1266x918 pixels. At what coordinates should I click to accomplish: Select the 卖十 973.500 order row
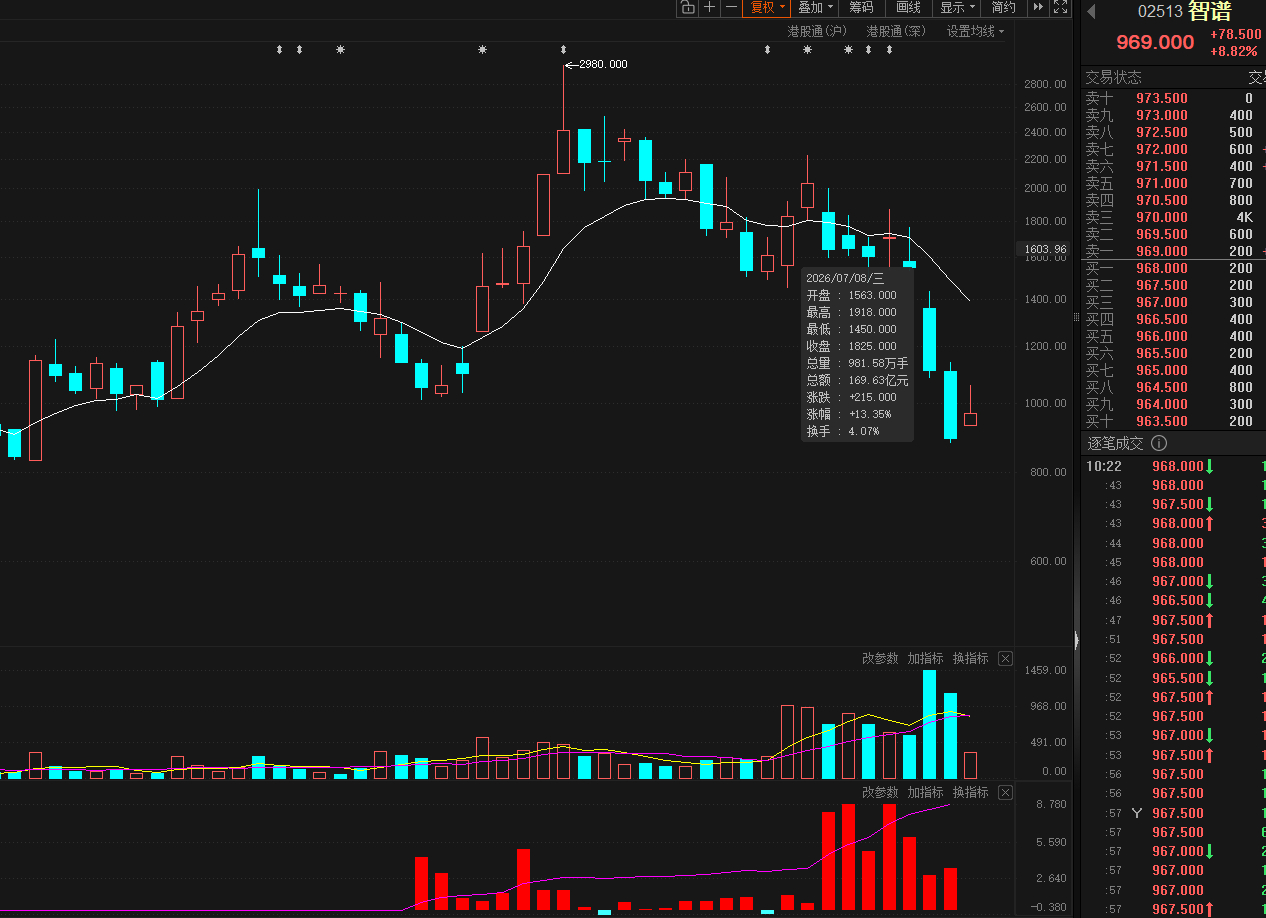point(1172,98)
